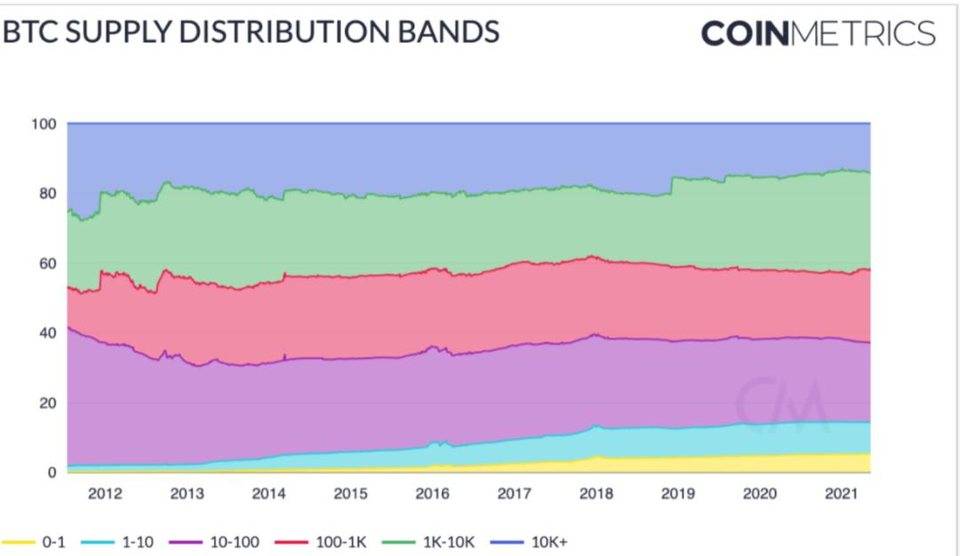960x556 pixels.
Task: Click the 2018 year marker
Action: tap(596, 493)
